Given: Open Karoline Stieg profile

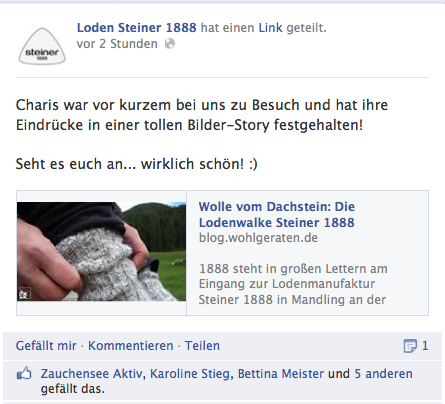Looking at the screenshot, I should 190,374.
